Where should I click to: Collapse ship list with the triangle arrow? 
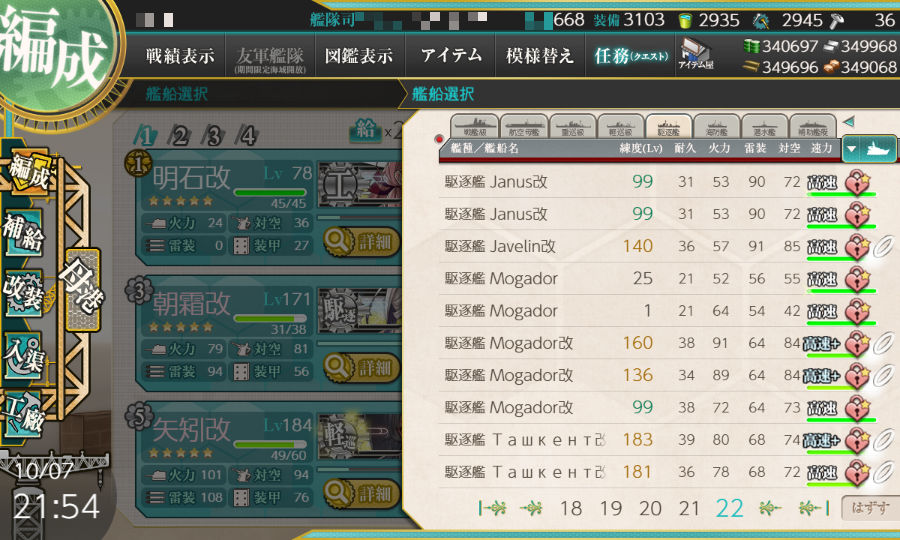point(849,122)
